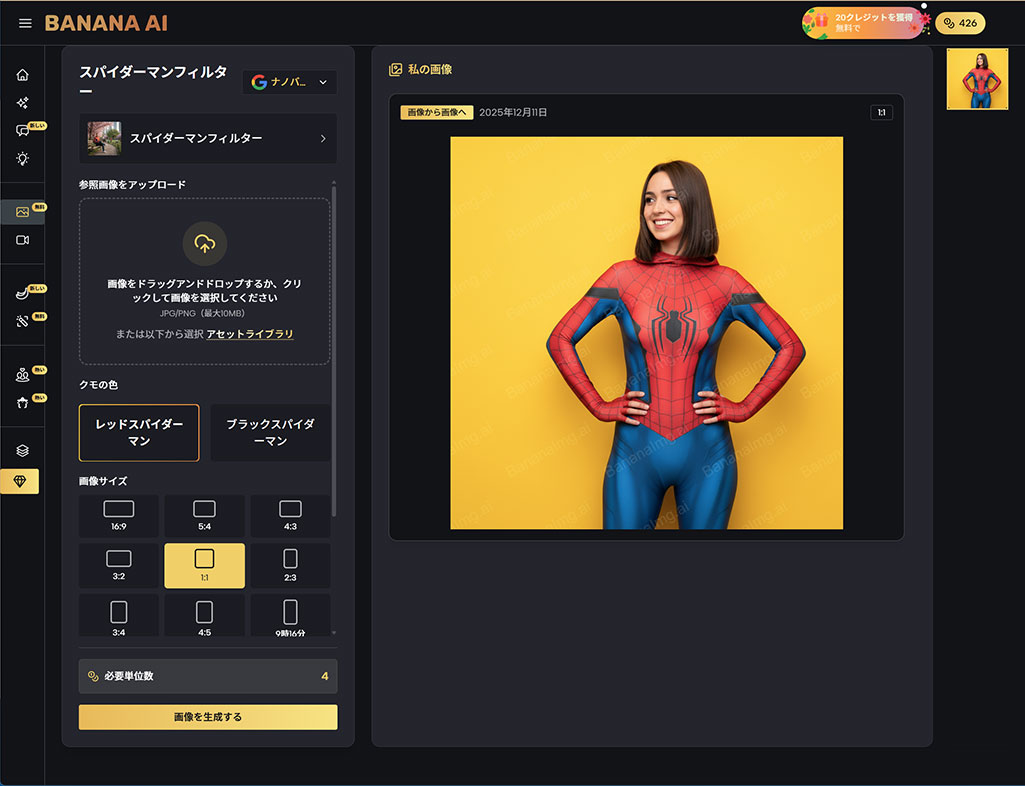The image size is (1025, 786).
Task: Select レッドスパイダーマン color option
Action: pyautogui.click(x=139, y=432)
